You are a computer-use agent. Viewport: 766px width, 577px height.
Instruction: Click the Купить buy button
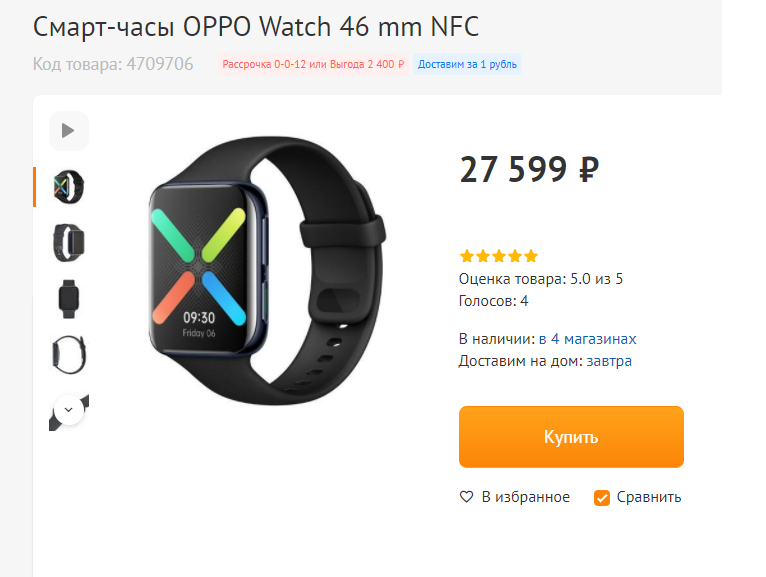571,437
